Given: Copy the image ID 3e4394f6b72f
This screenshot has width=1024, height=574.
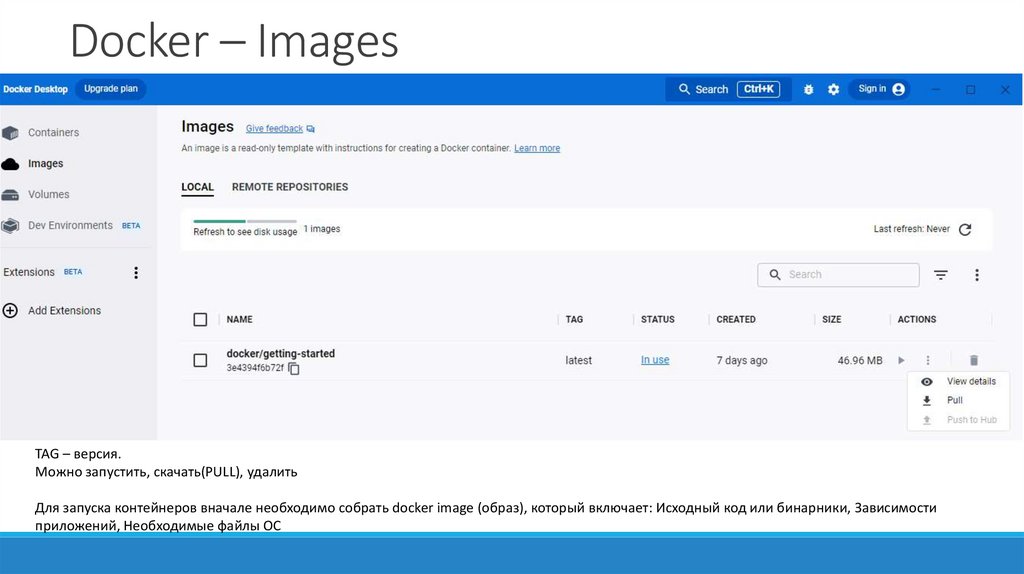Looking at the screenshot, I should click(x=294, y=368).
